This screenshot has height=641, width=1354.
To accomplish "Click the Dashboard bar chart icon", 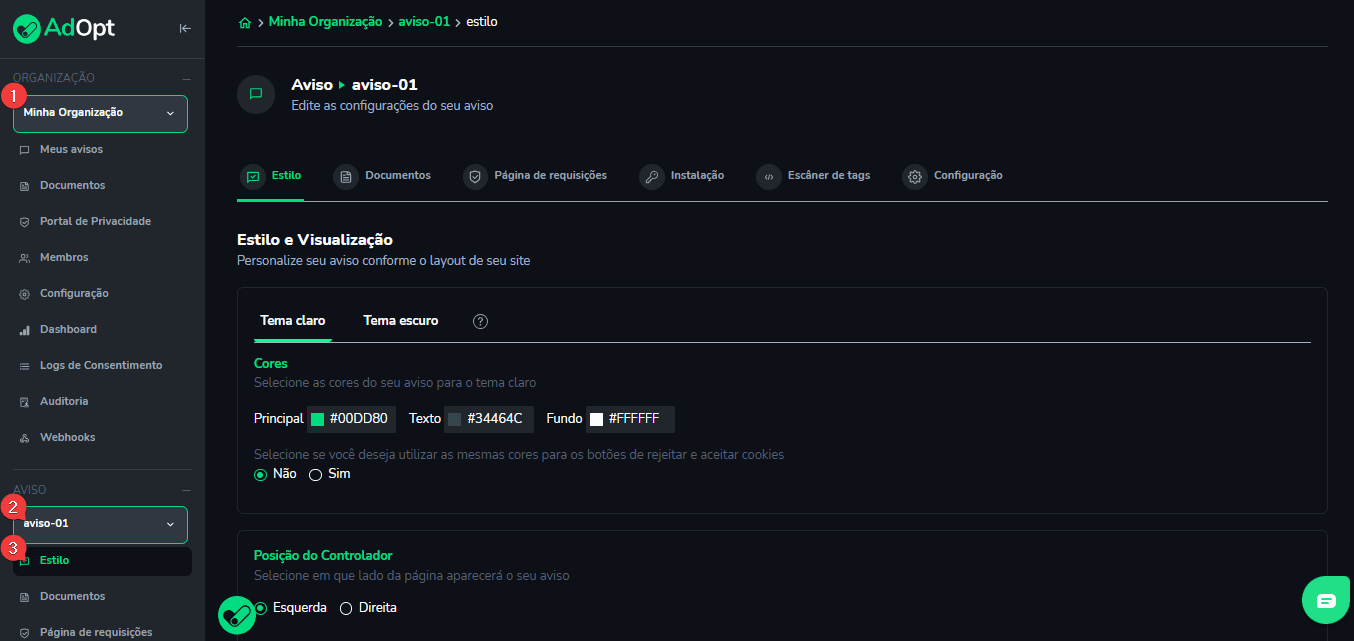I will tap(24, 330).
